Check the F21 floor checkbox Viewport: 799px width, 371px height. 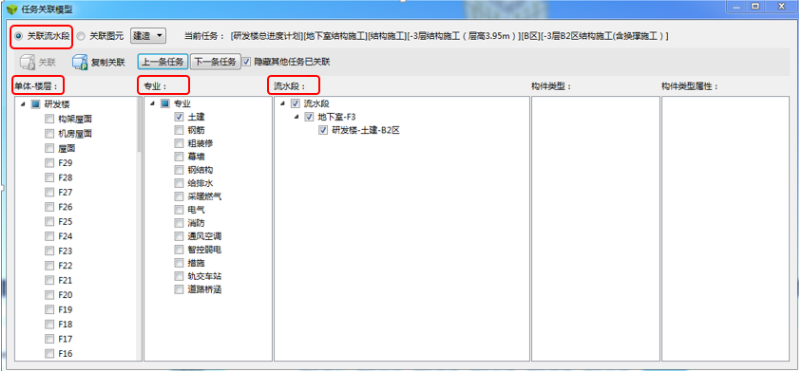pyautogui.click(x=49, y=280)
